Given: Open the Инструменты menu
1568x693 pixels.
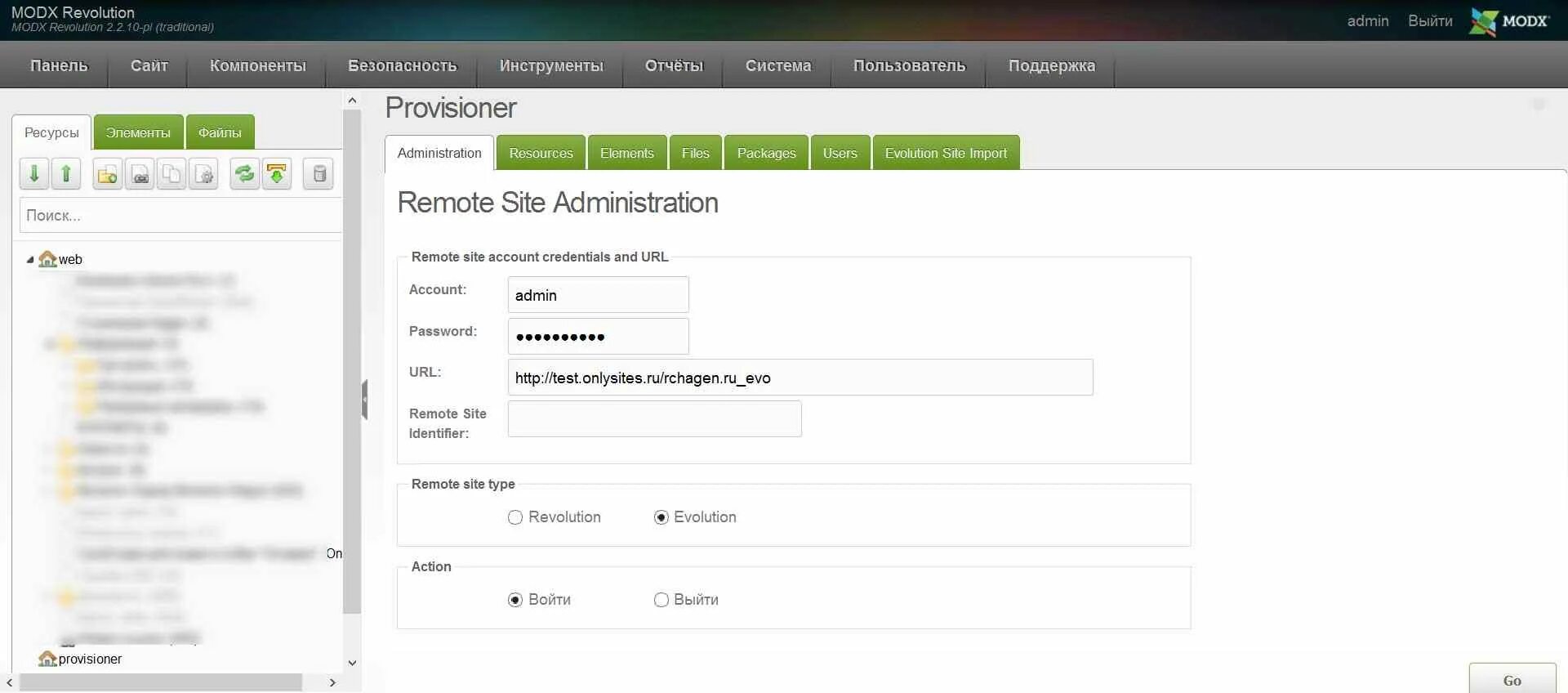Looking at the screenshot, I should [551, 65].
